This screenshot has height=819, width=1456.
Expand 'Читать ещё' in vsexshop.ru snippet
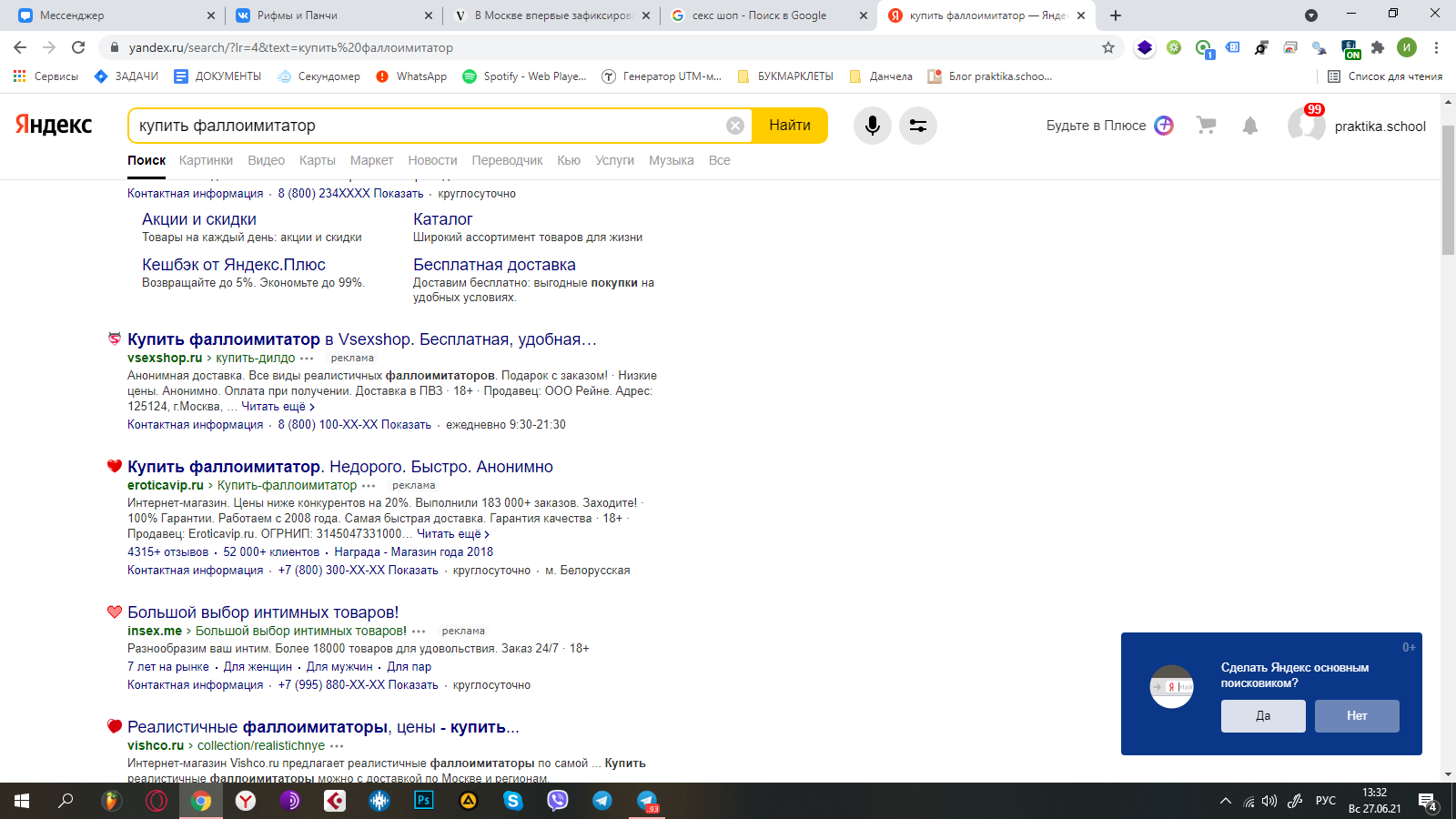(278, 407)
